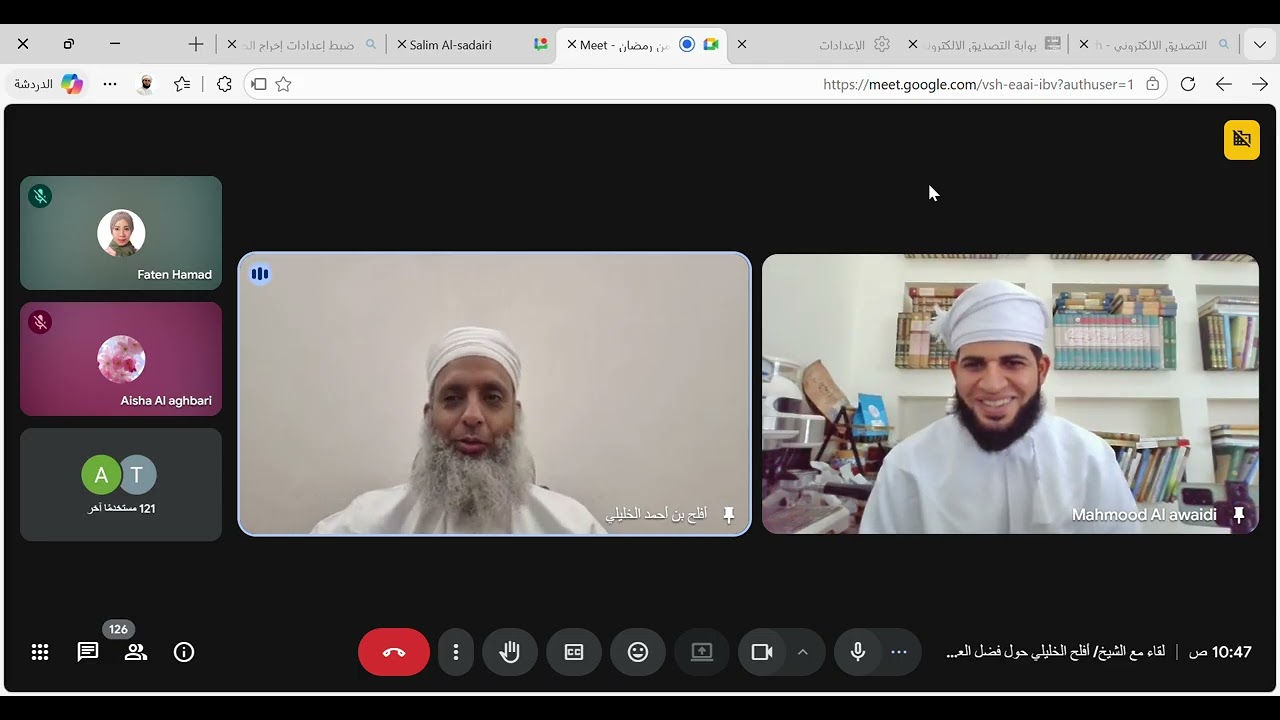Screen dimensions: 1280x720
Task: Click the browser refresh button
Action: [1188, 84]
